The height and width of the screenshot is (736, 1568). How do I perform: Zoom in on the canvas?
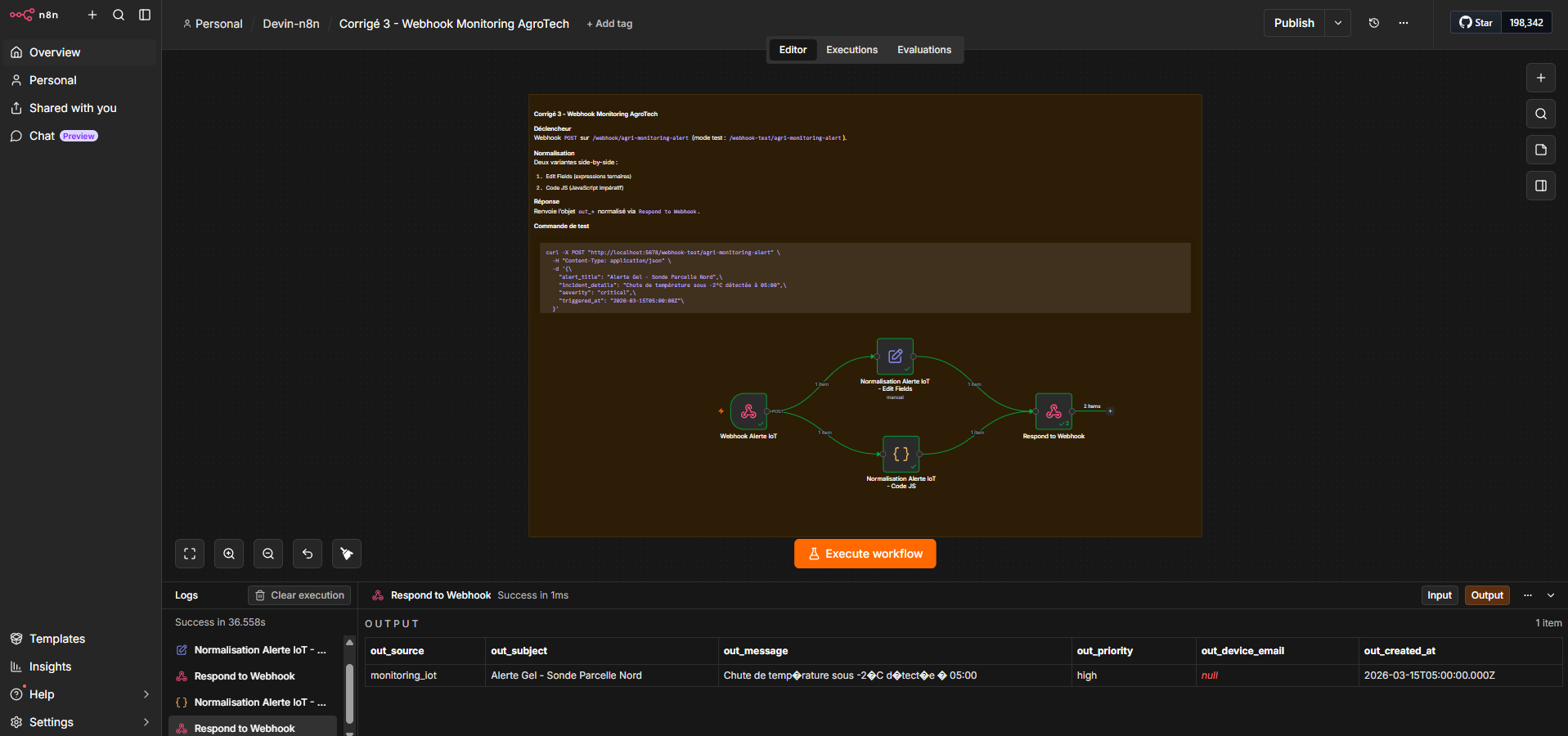click(229, 554)
